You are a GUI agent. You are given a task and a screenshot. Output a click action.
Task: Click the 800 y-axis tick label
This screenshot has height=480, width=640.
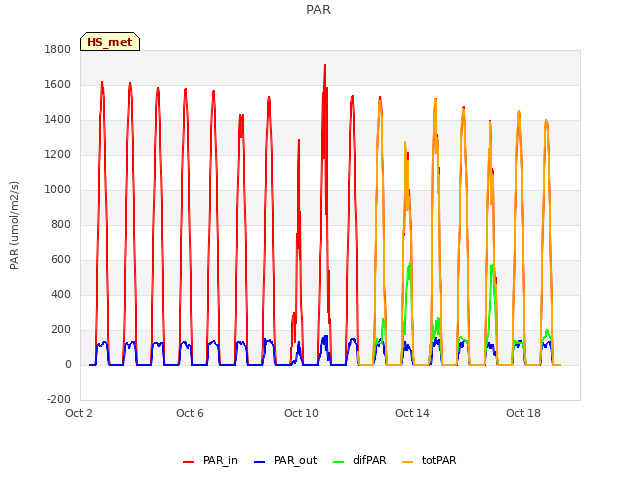click(x=61, y=225)
